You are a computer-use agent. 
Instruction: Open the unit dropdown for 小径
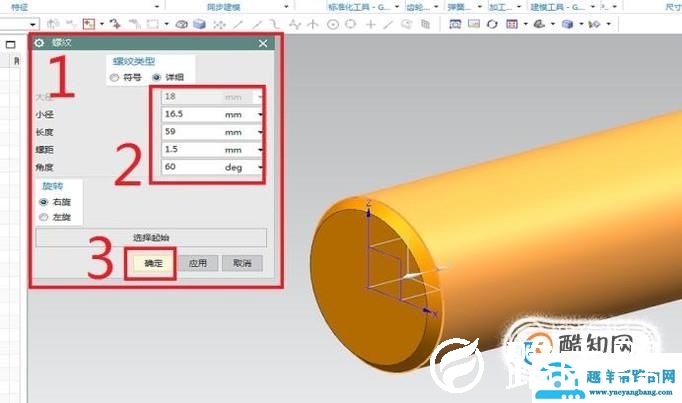(261, 115)
